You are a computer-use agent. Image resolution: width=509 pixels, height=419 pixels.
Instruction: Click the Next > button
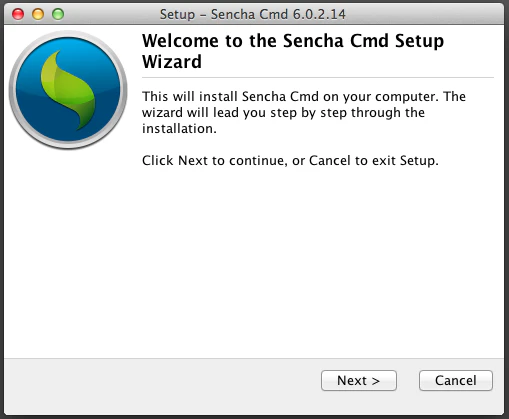pyautogui.click(x=359, y=380)
